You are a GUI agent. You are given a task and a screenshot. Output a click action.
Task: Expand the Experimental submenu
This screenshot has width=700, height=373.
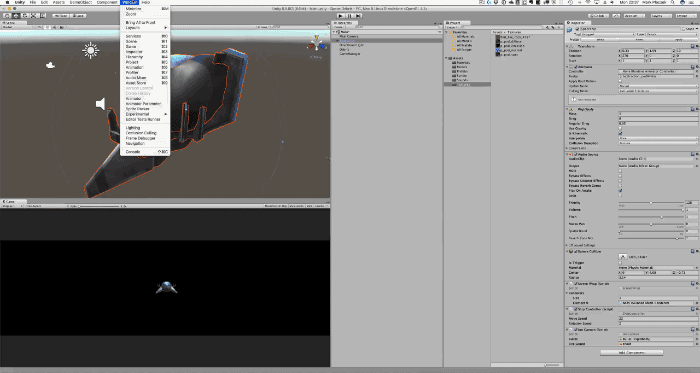click(145, 114)
